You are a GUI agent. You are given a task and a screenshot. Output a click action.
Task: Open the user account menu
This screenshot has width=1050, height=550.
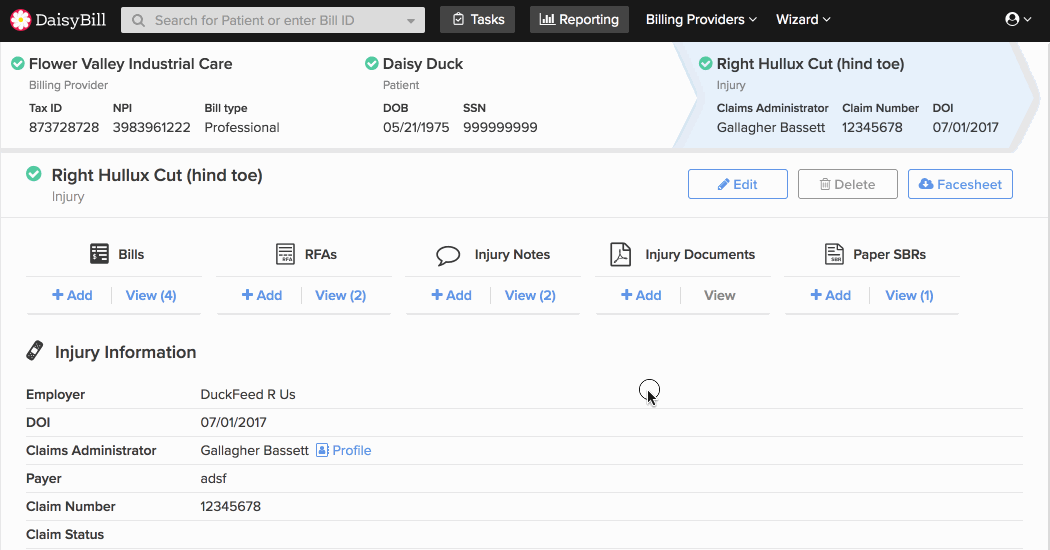(x=1018, y=19)
